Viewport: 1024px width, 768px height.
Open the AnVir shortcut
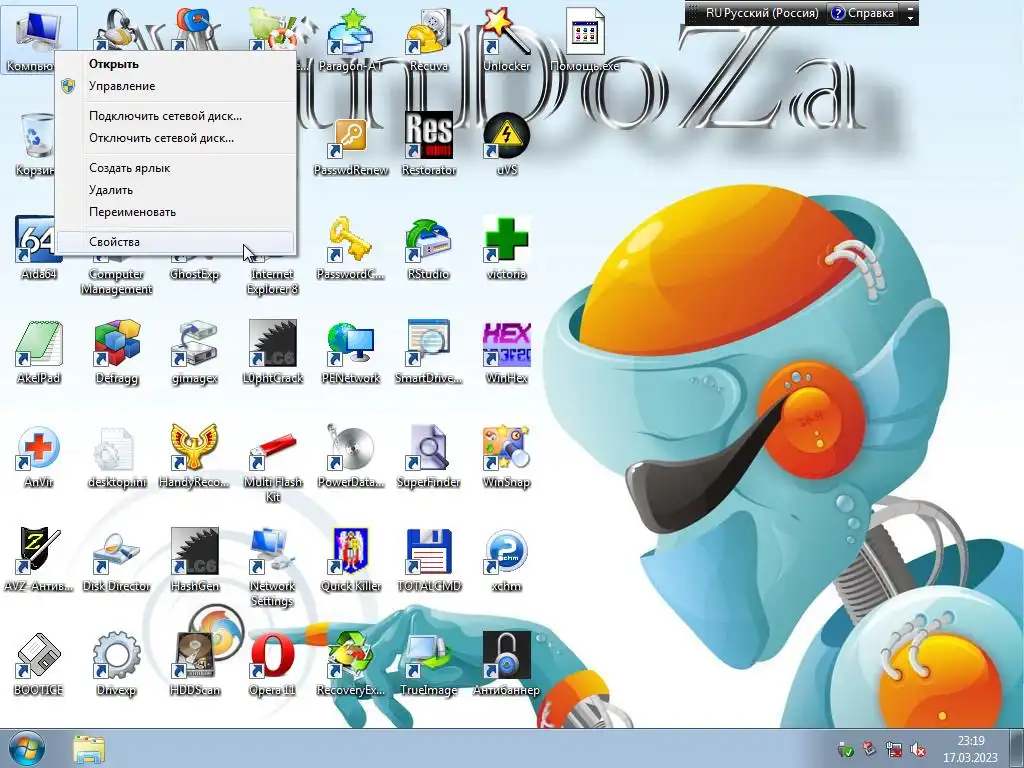pos(39,457)
